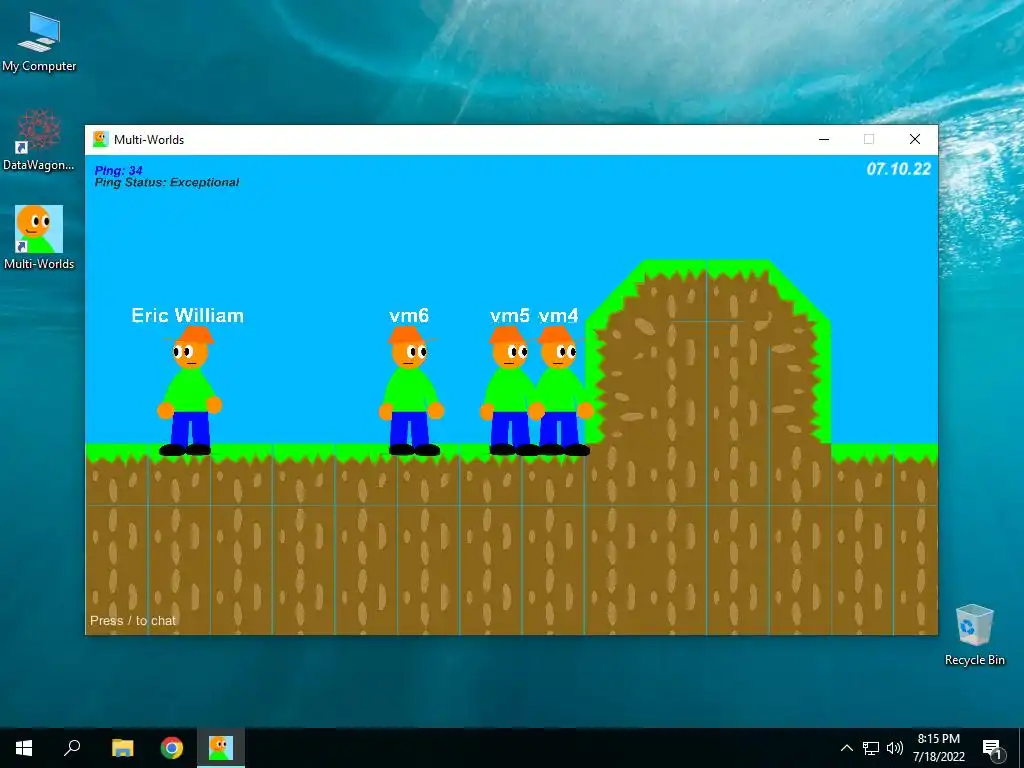Open the notification action center
This screenshot has height=768, width=1024.
pos(992,748)
